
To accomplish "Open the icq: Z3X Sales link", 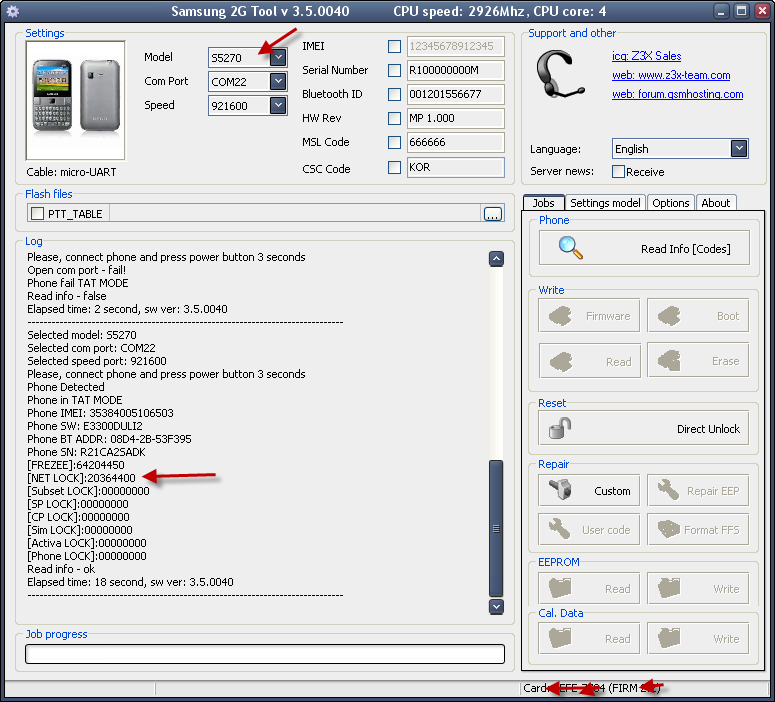I will pos(646,56).
